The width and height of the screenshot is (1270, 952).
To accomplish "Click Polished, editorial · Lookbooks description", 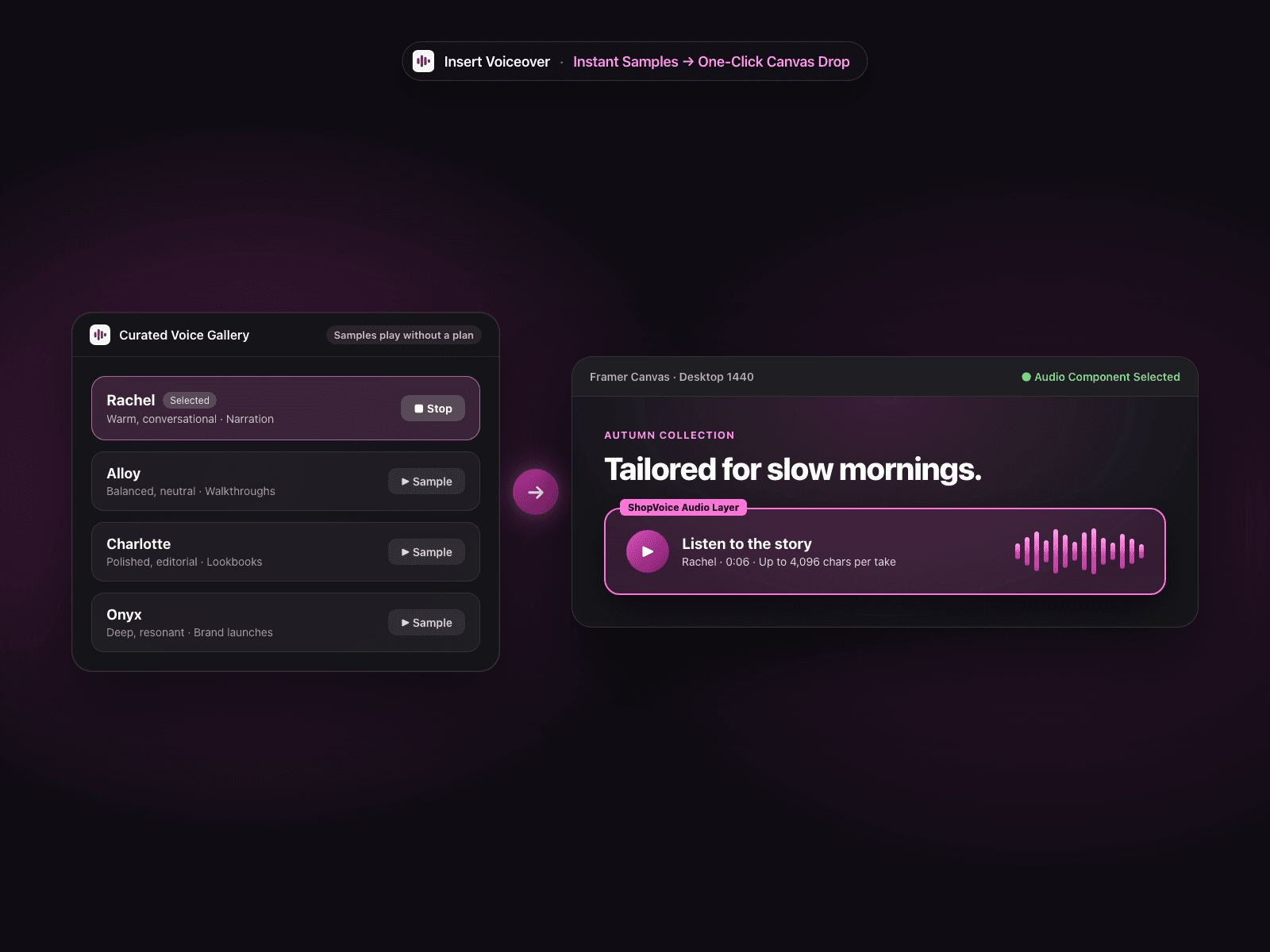I will (x=184, y=562).
